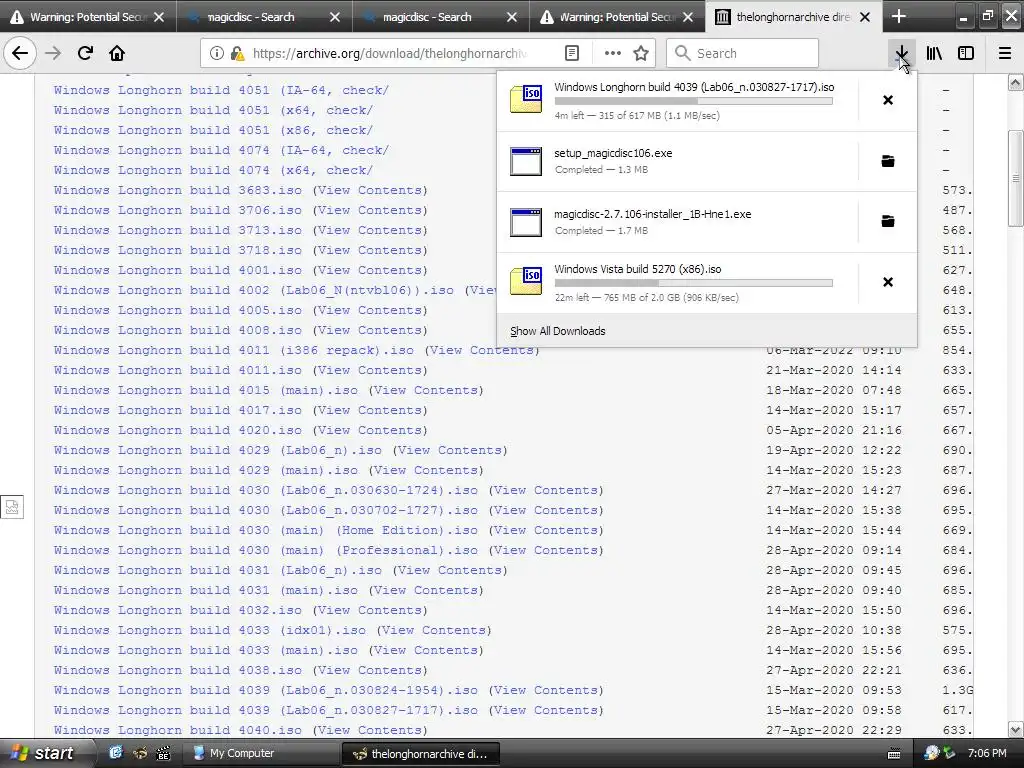Switch to the second magicdisc - Search tab
The image size is (1024, 768).
(x=441, y=17)
